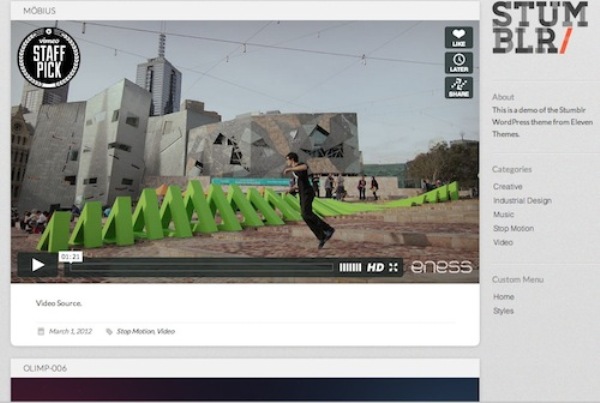
Task: Navigate to Home in Custom Menu
Action: pyautogui.click(x=504, y=297)
